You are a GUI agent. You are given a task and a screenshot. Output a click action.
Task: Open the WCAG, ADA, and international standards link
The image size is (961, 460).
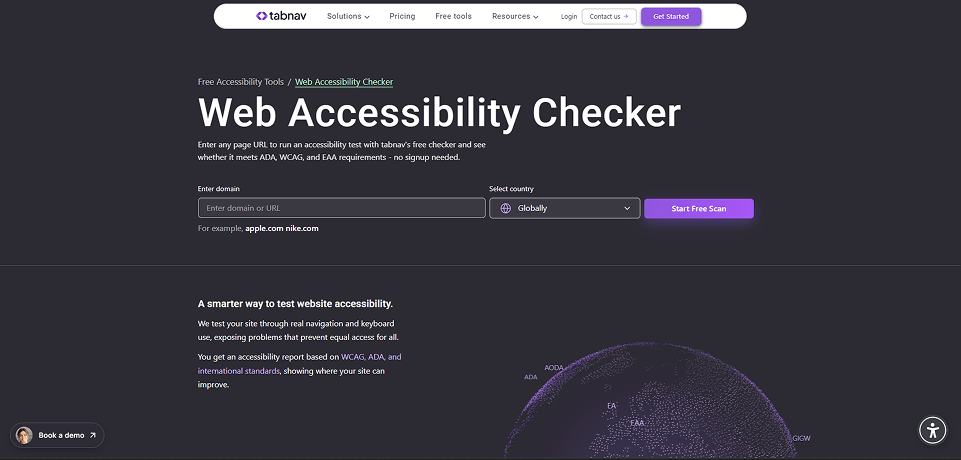click(300, 364)
